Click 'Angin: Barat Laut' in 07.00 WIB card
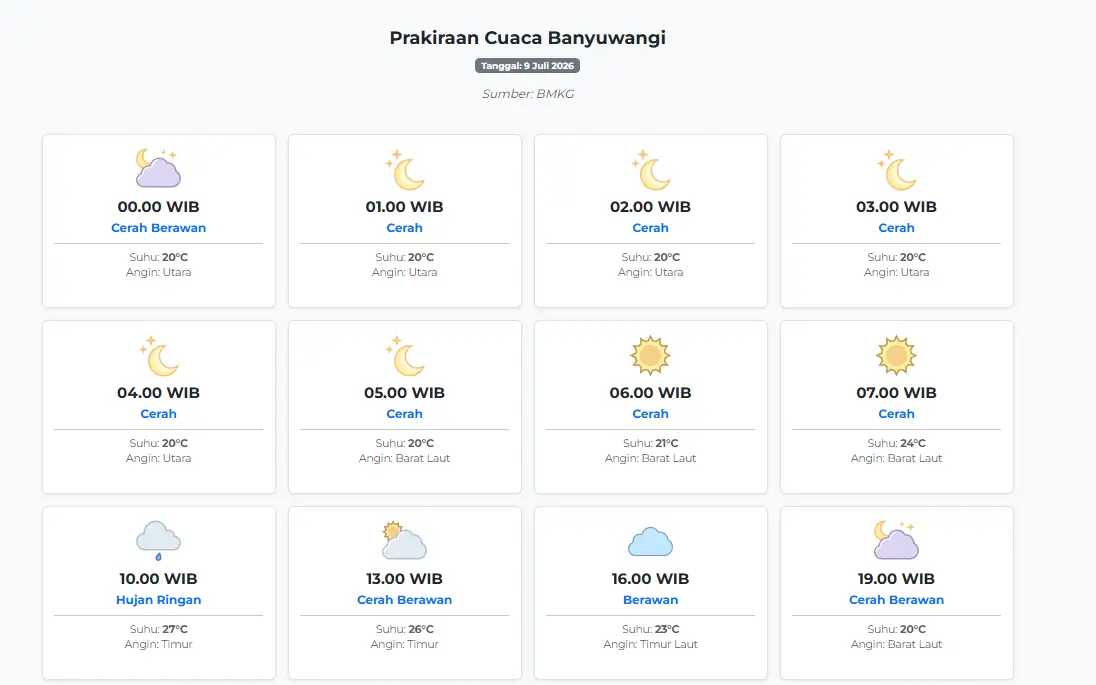The width and height of the screenshot is (1096, 685). point(897,459)
